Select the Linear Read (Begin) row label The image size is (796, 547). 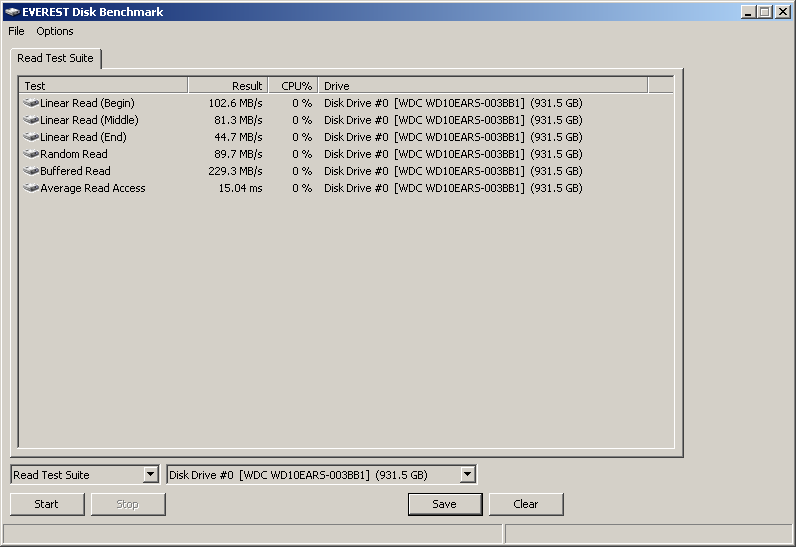(x=87, y=103)
